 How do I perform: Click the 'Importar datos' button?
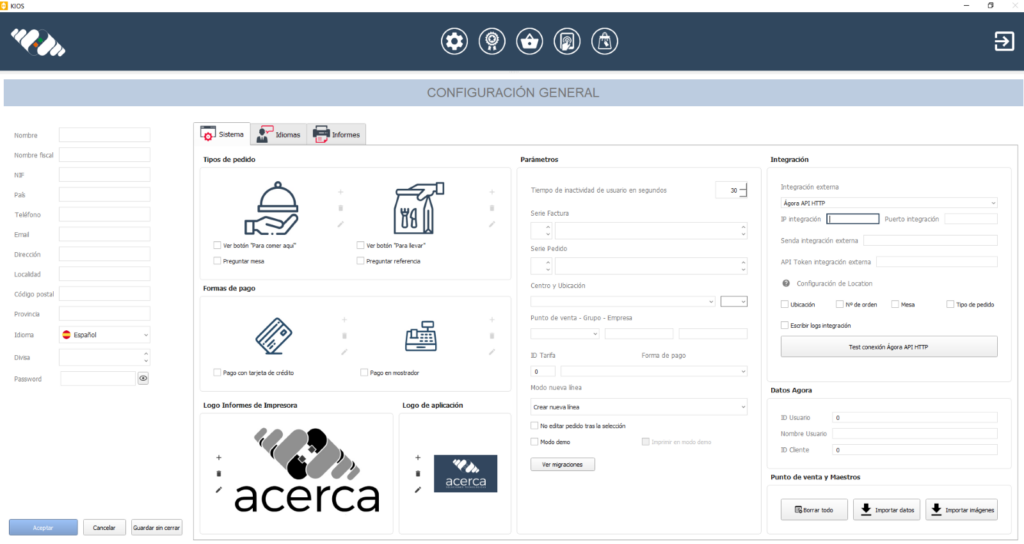tap(886, 510)
